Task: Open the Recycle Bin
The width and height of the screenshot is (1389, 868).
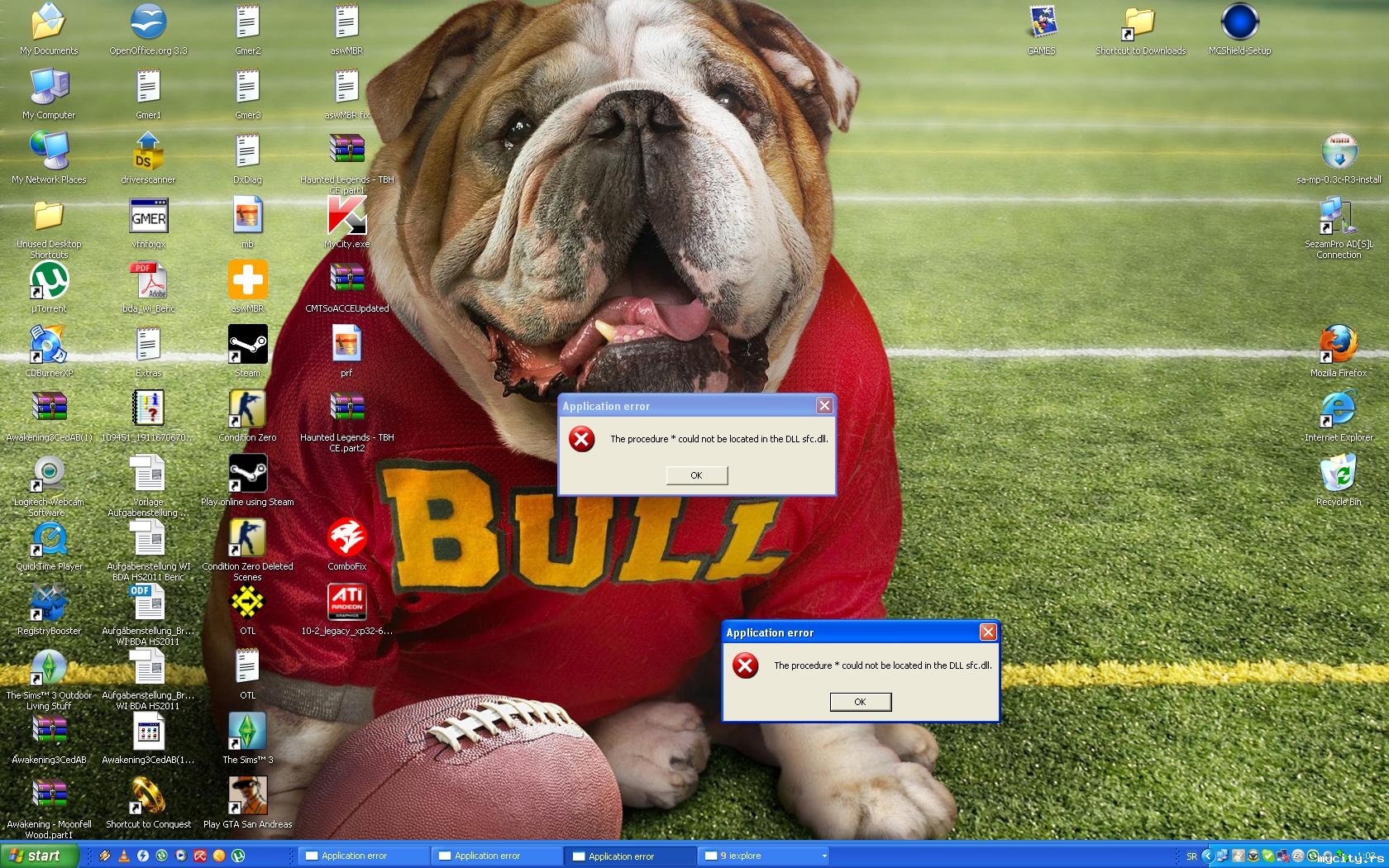Action: coord(1338,474)
